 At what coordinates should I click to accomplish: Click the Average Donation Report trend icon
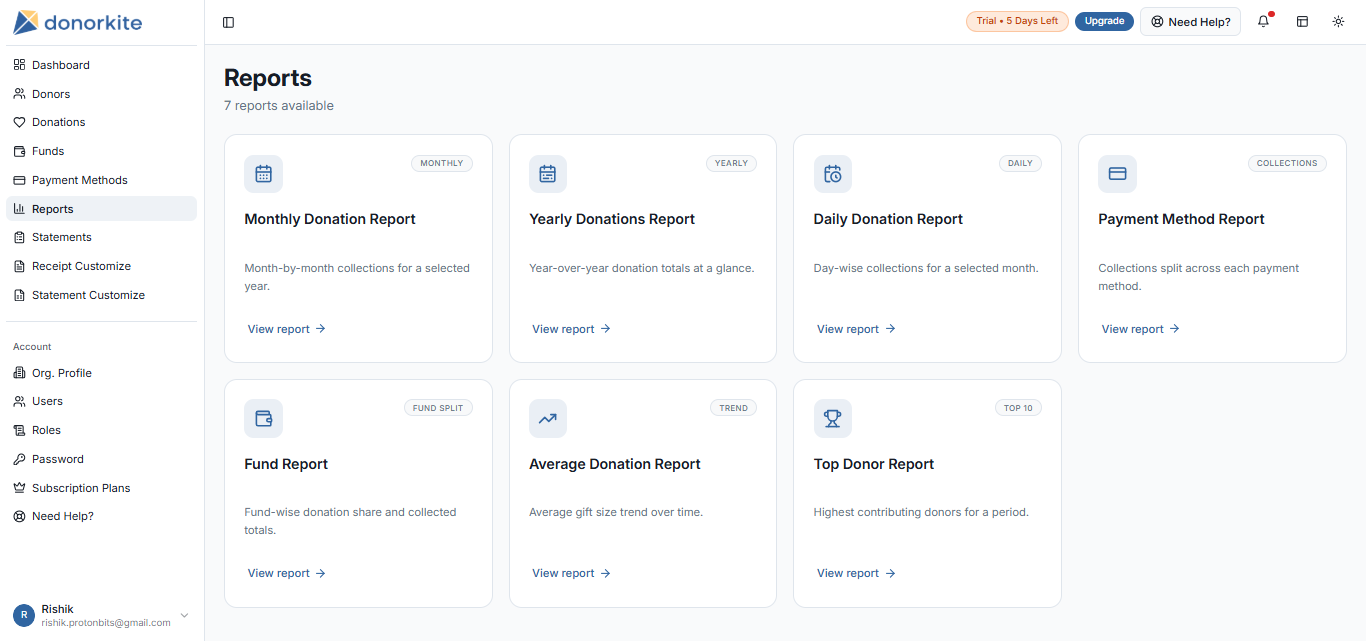pos(548,418)
